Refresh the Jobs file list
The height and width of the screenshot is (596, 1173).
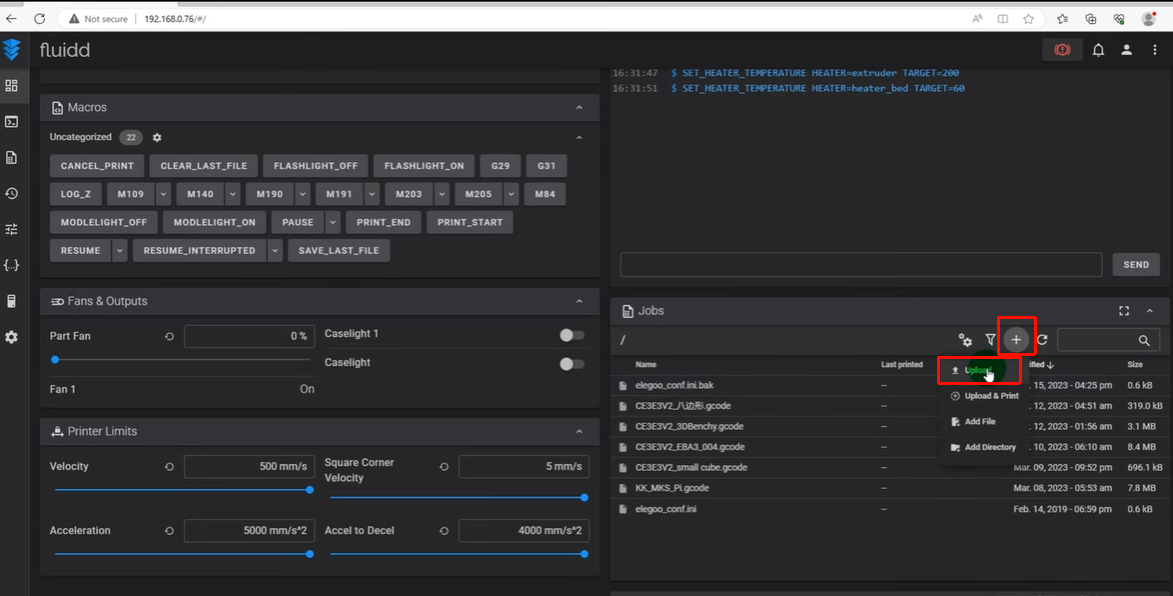pos(1042,340)
